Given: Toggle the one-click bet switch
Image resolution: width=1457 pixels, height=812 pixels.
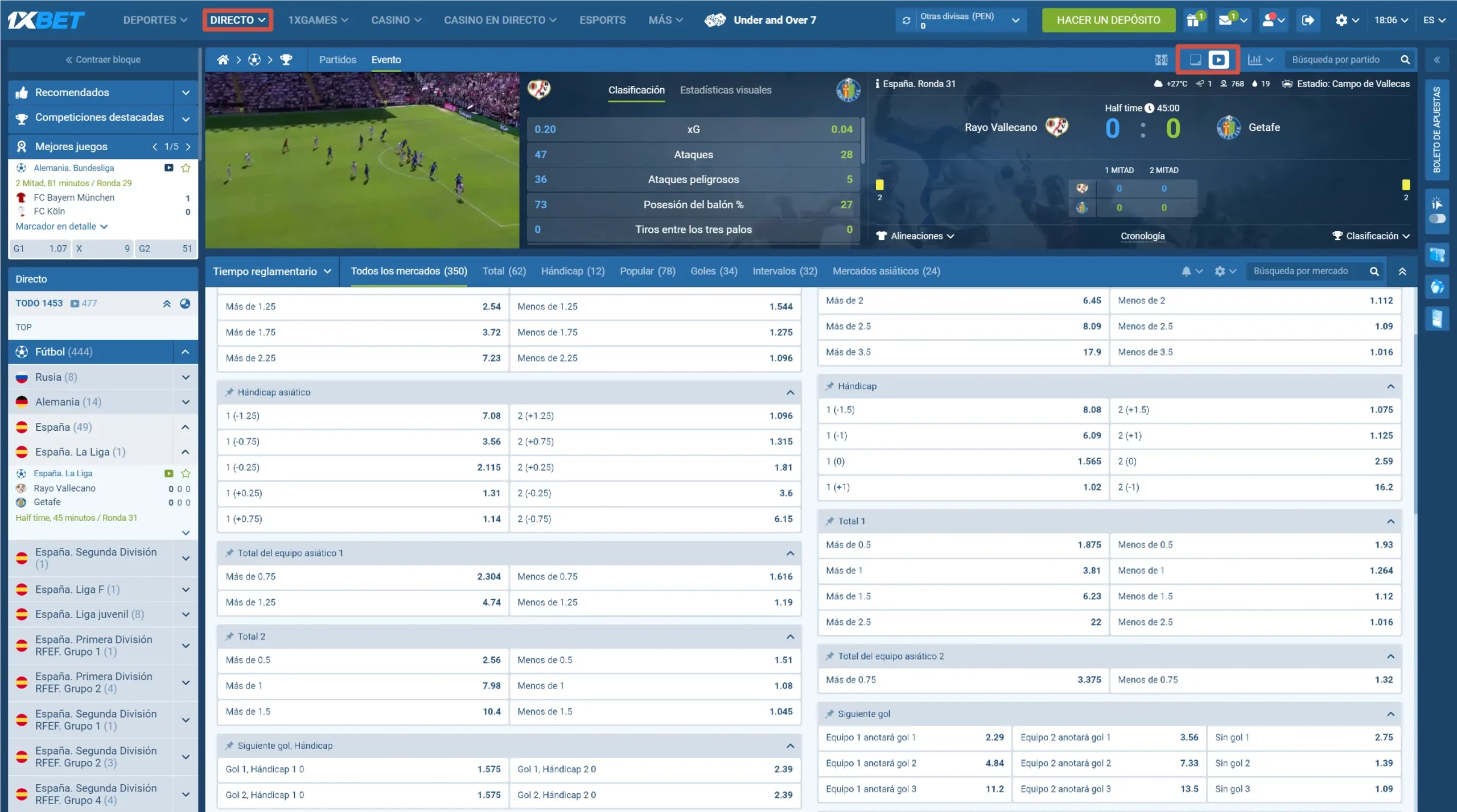Looking at the screenshot, I should tap(1437, 219).
